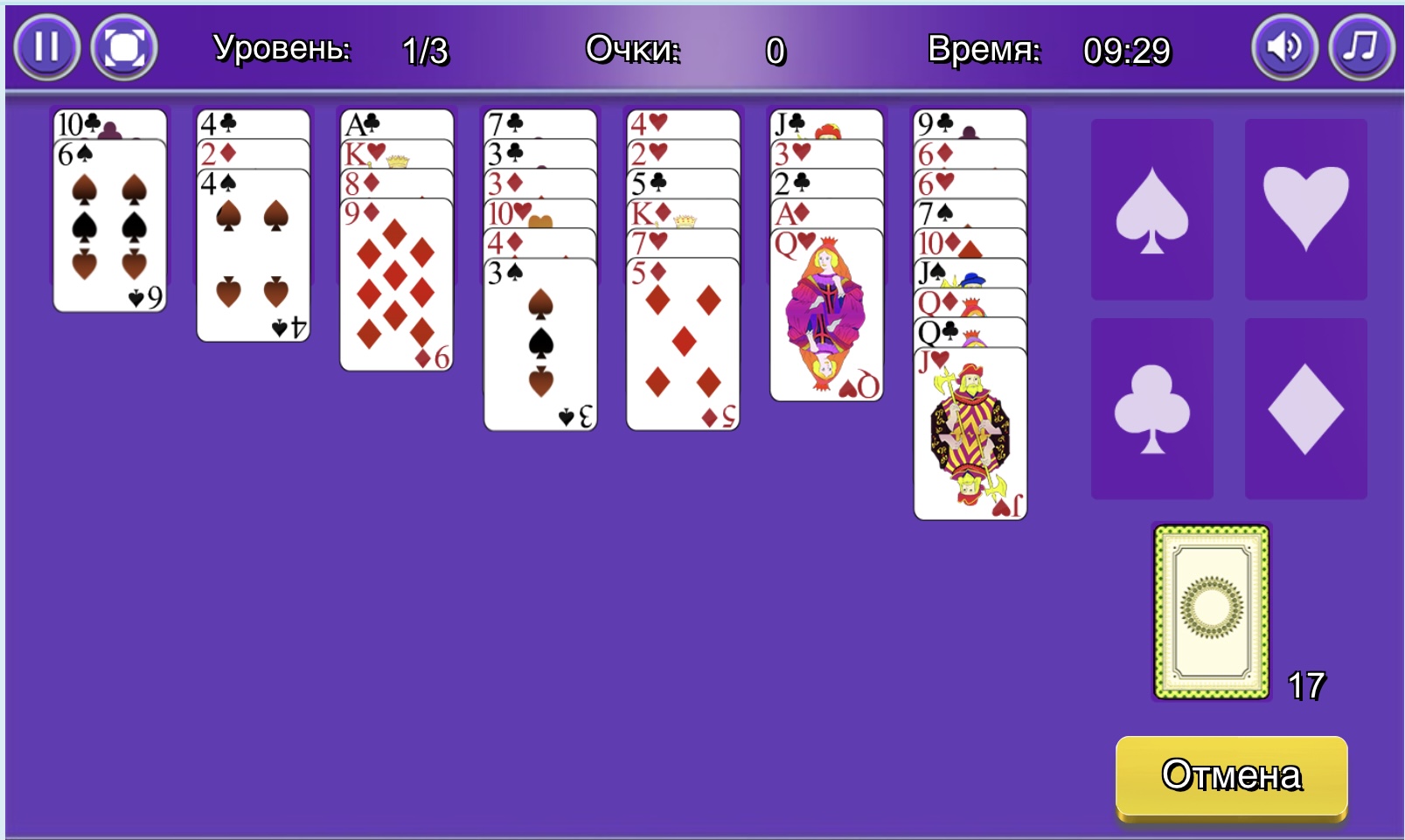Select the four of spades card
Image resolution: width=1405 pixels, height=840 pixels.
(254, 255)
